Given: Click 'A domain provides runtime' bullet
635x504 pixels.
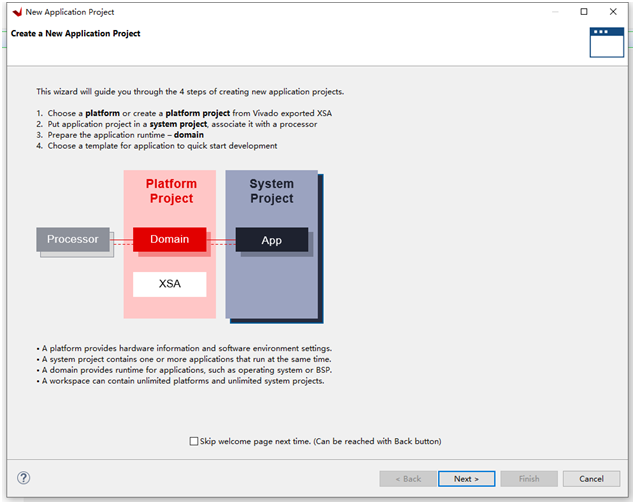Looking at the screenshot, I should click(x=184, y=370).
